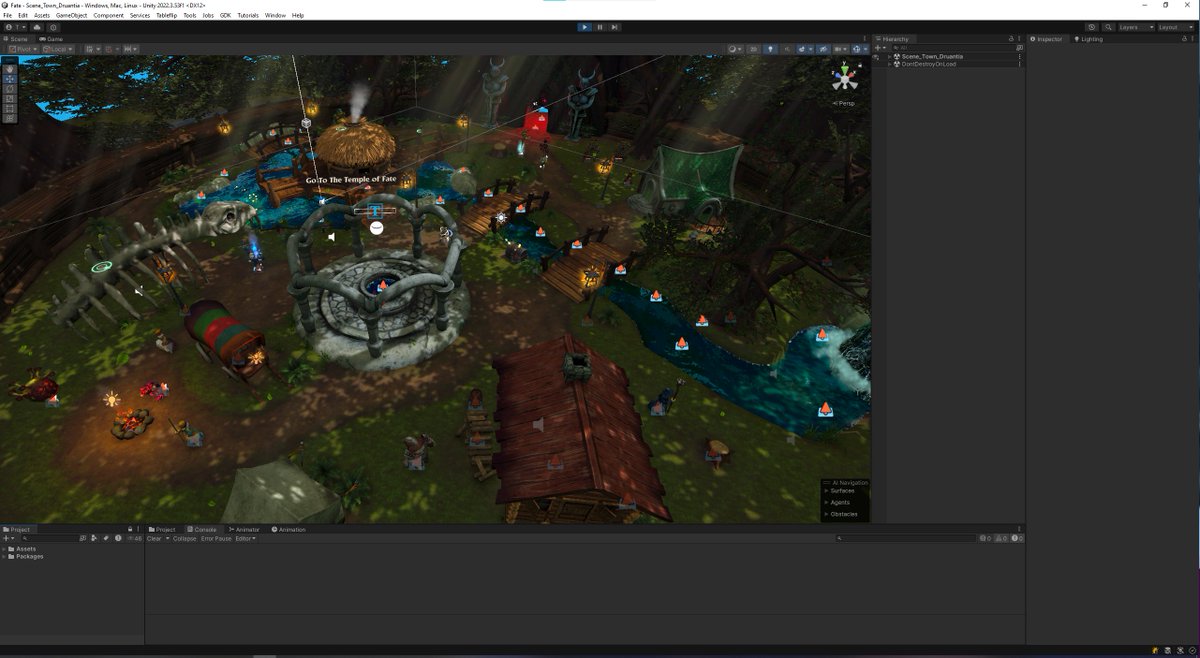
Task: Click the Pause button in the toolbar
Action: coord(599,27)
